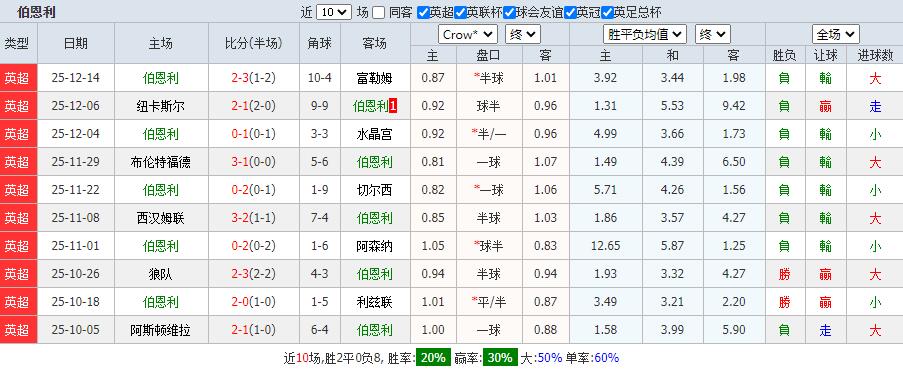Viewport: 903px width, 369px height.
Task: Click the blue 走 in the 纽卡斯尔 row
Action: pos(875,106)
